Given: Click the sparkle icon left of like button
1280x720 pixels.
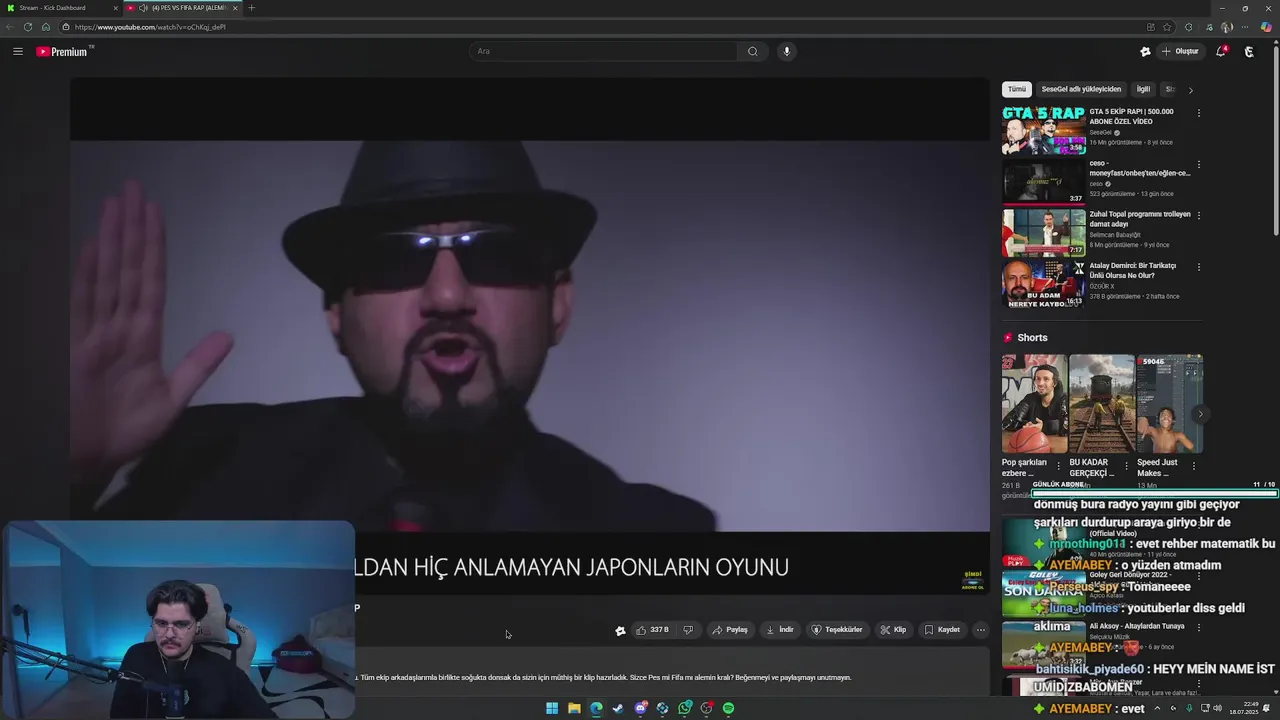Looking at the screenshot, I should tap(620, 630).
